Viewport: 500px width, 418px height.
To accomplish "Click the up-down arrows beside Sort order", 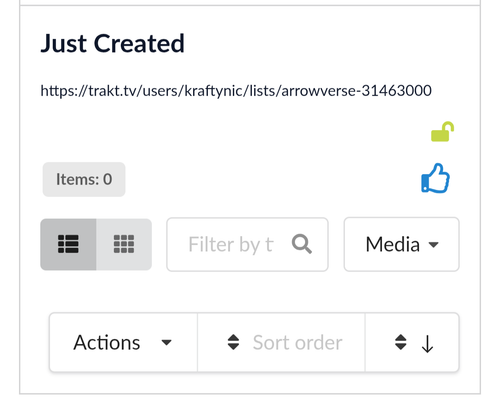I will click(233, 342).
